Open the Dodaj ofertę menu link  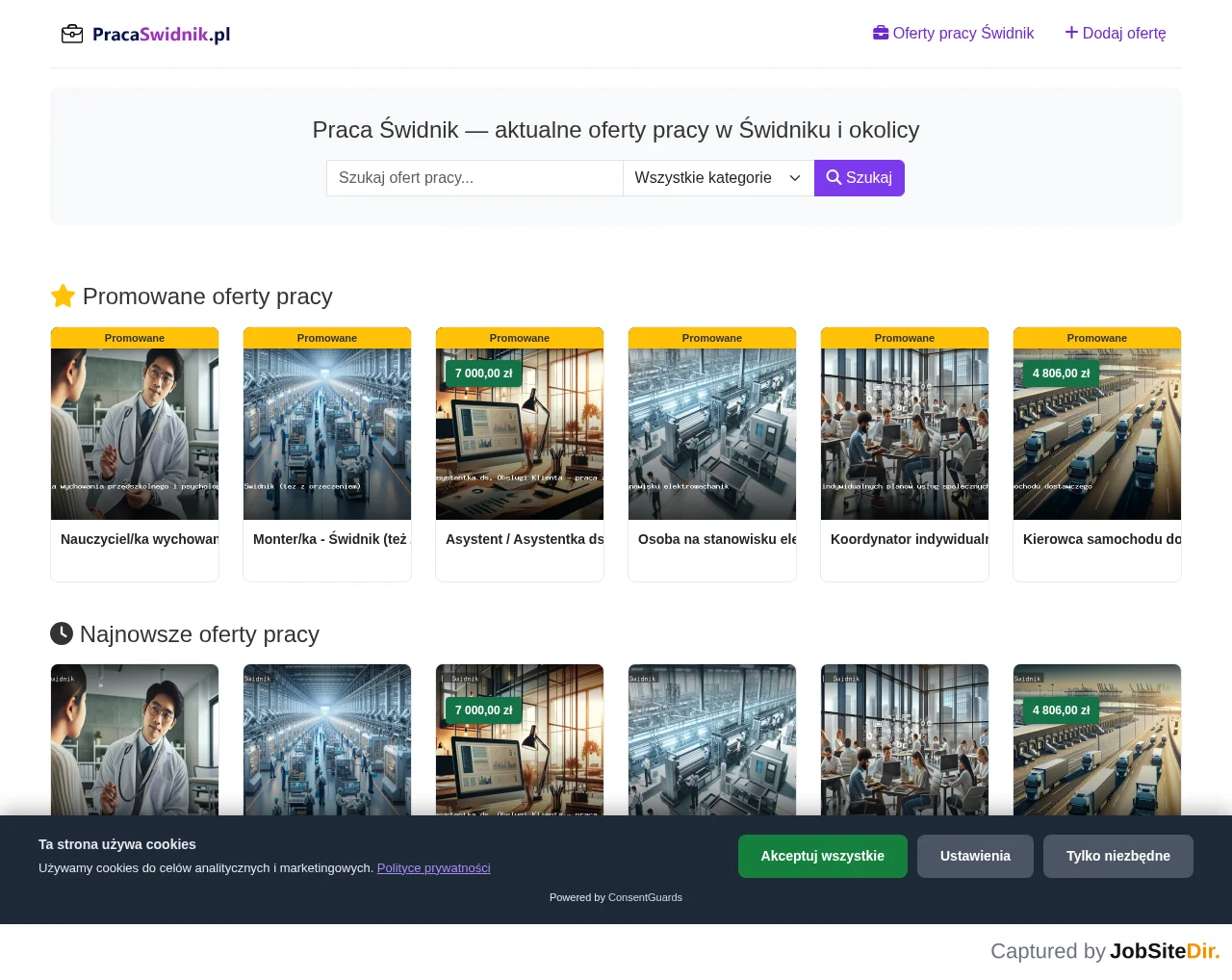point(1116,33)
